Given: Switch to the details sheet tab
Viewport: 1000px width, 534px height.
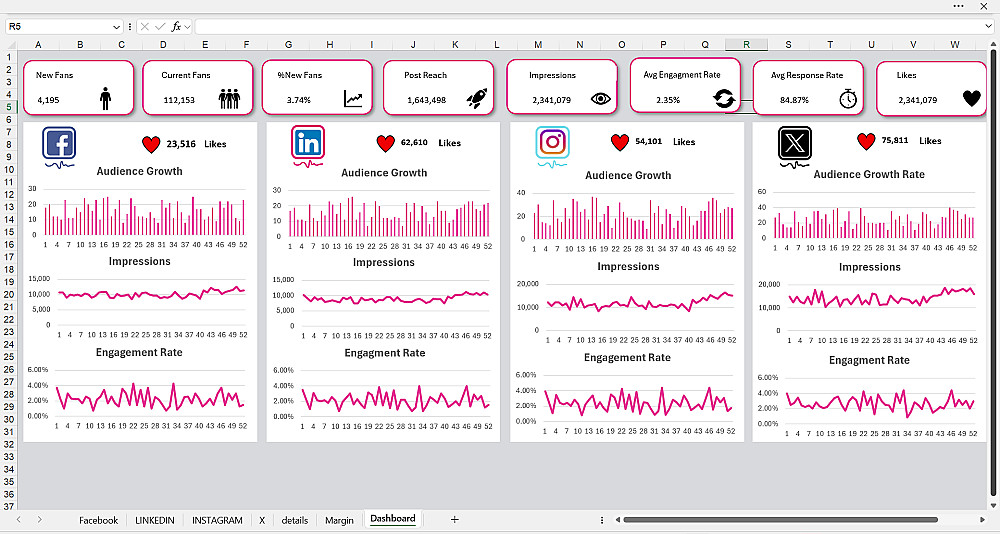Looking at the screenshot, I should 295,520.
